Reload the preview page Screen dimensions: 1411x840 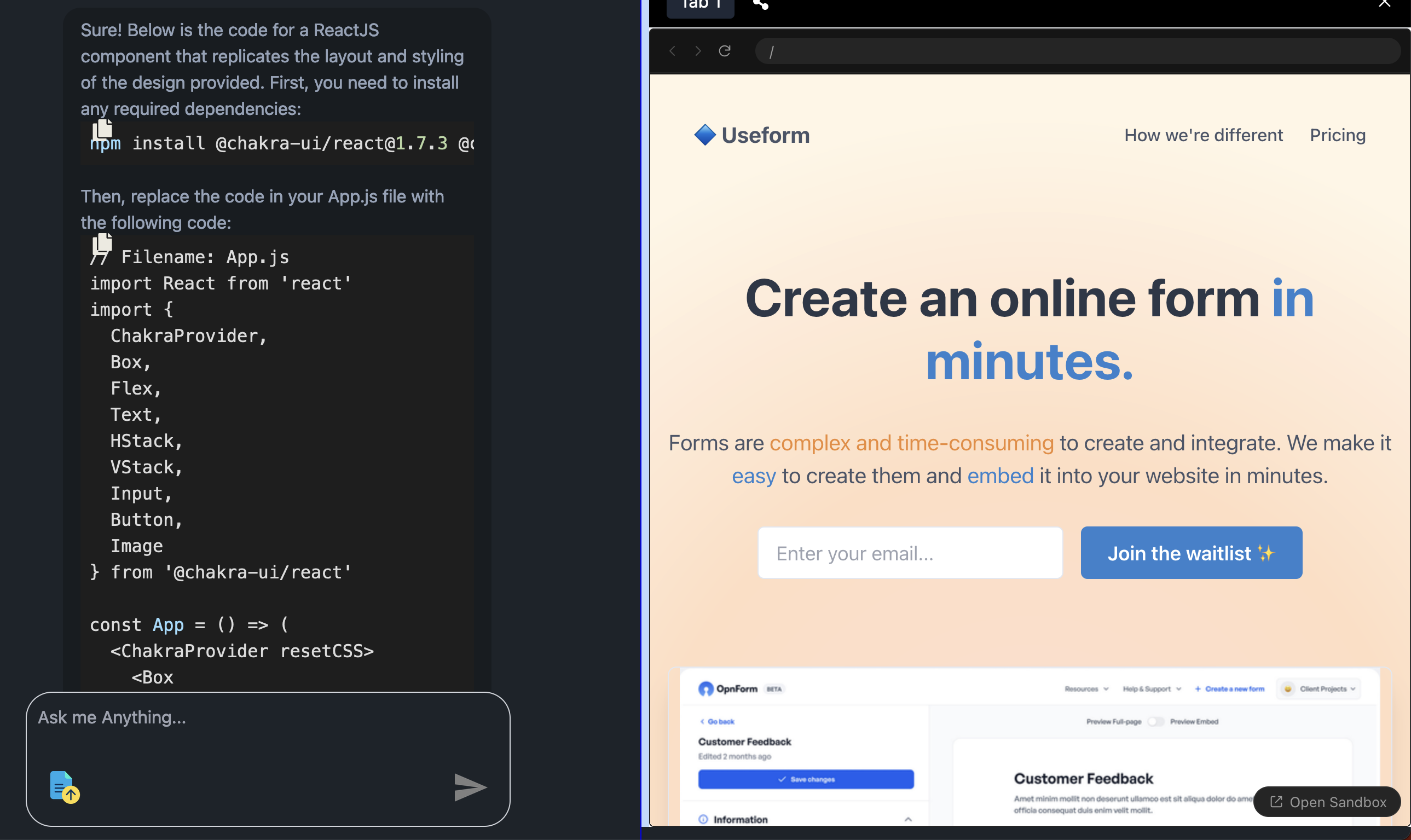(x=725, y=51)
